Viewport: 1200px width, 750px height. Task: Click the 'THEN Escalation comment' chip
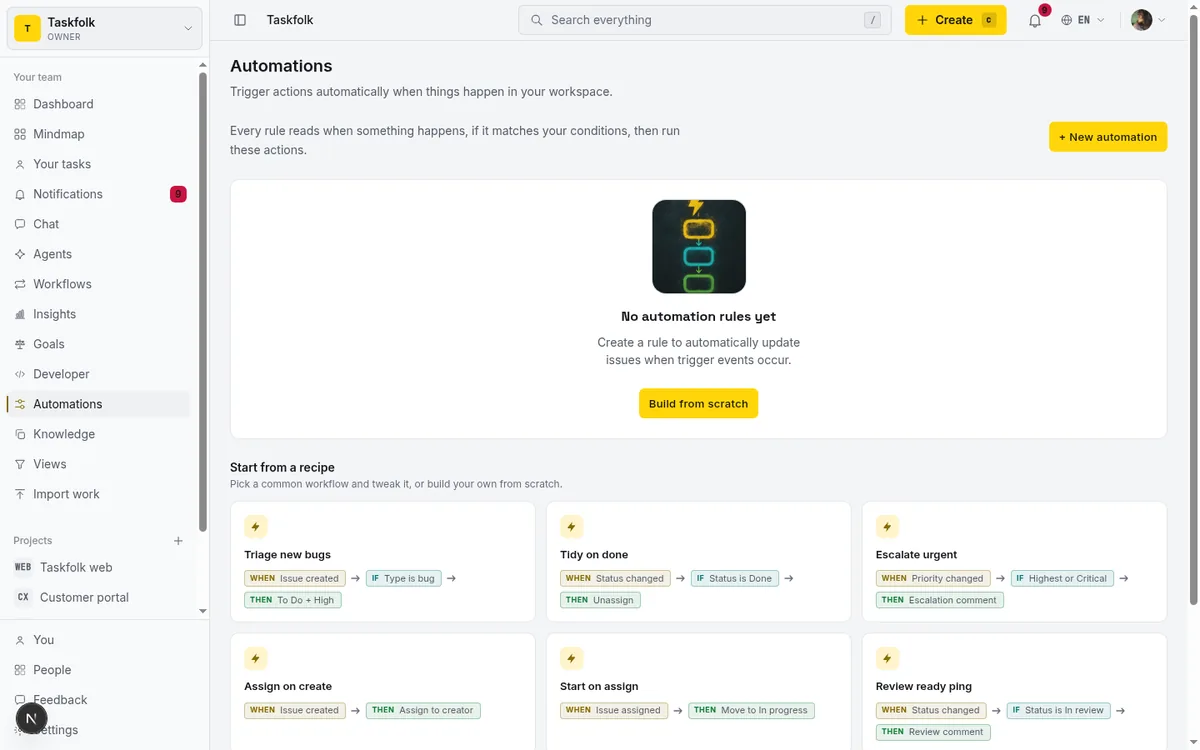tap(939, 600)
